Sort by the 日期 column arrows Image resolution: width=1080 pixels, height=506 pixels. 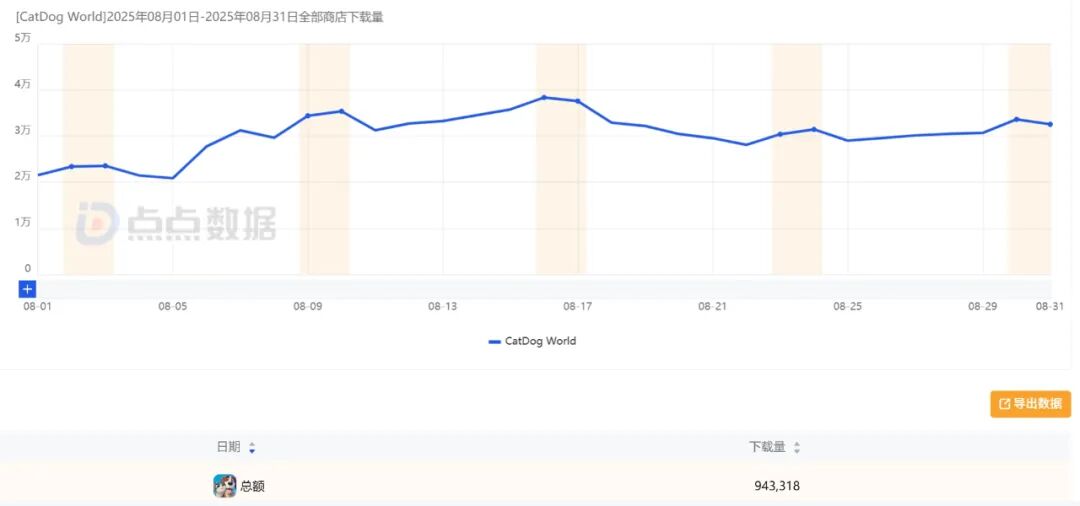tap(252, 448)
